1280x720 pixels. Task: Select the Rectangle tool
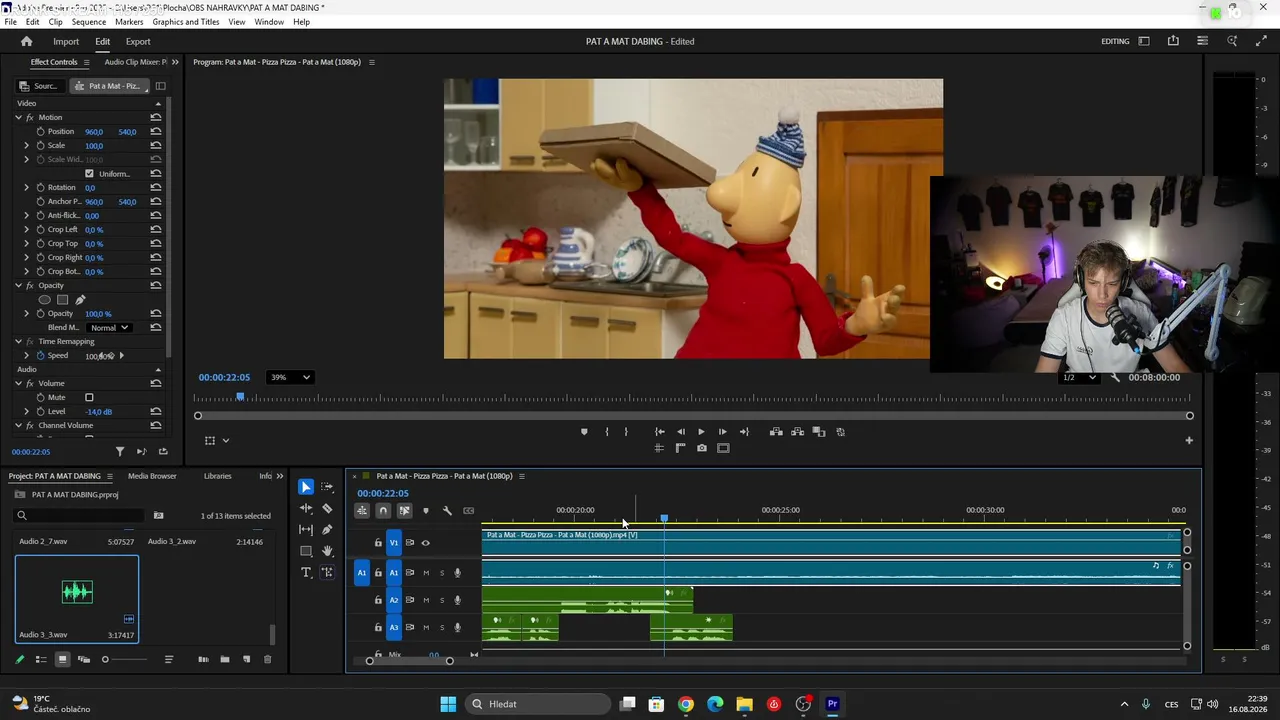point(306,551)
